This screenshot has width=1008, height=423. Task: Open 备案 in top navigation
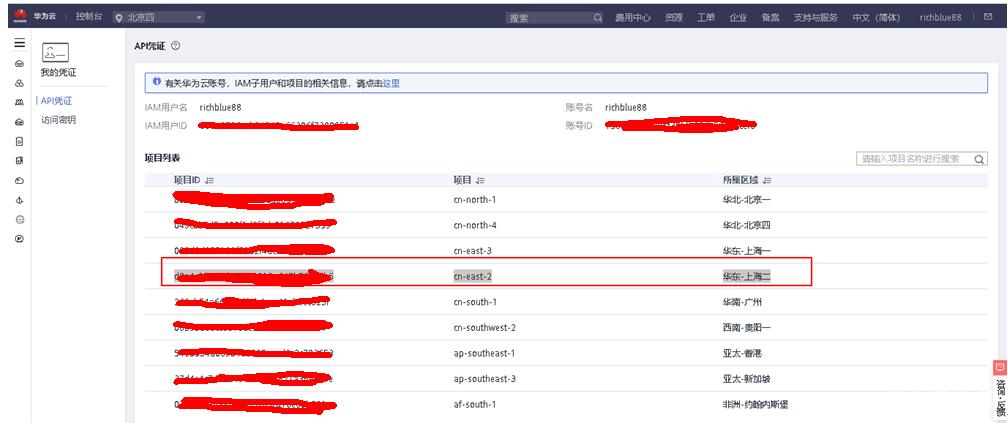tap(770, 17)
